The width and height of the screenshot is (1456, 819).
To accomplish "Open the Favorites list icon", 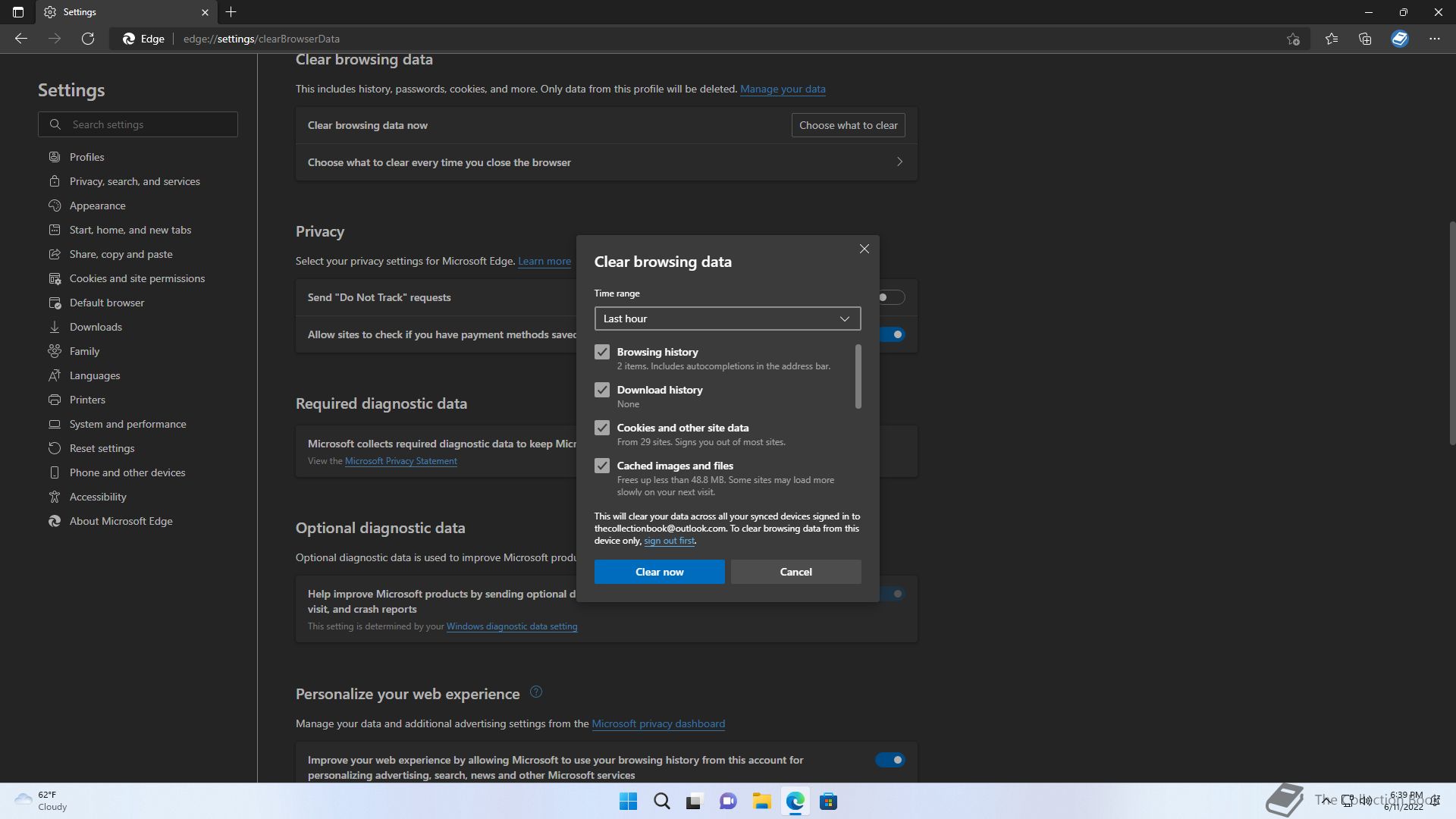I will coord(1332,39).
